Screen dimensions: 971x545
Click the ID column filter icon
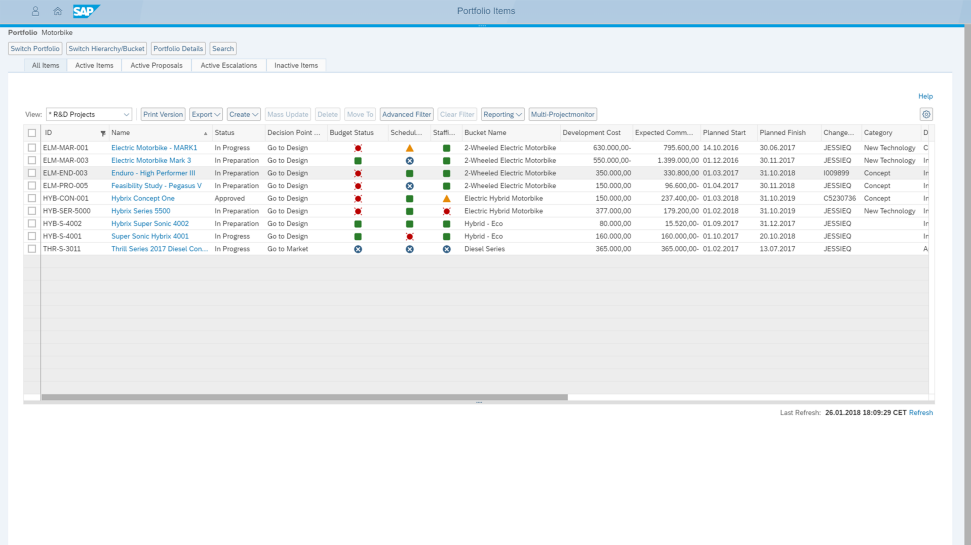pyautogui.click(x=103, y=134)
